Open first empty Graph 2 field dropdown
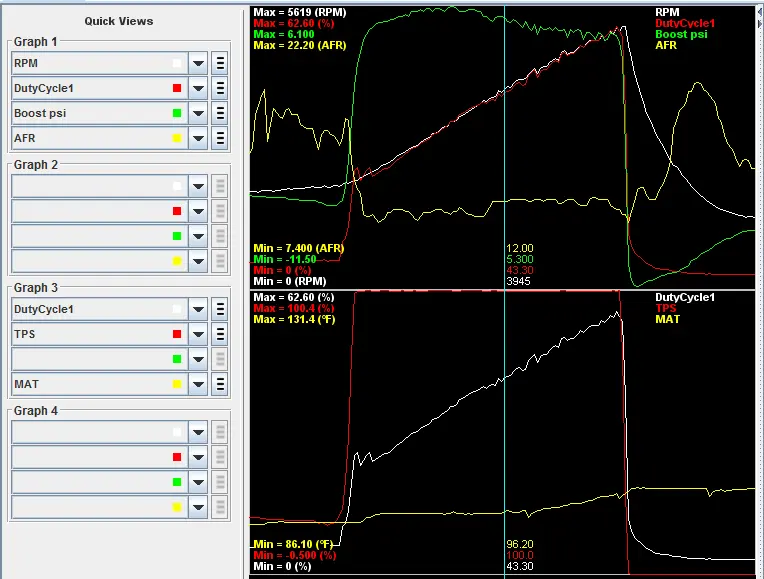The height and width of the screenshot is (579, 764). click(x=198, y=186)
